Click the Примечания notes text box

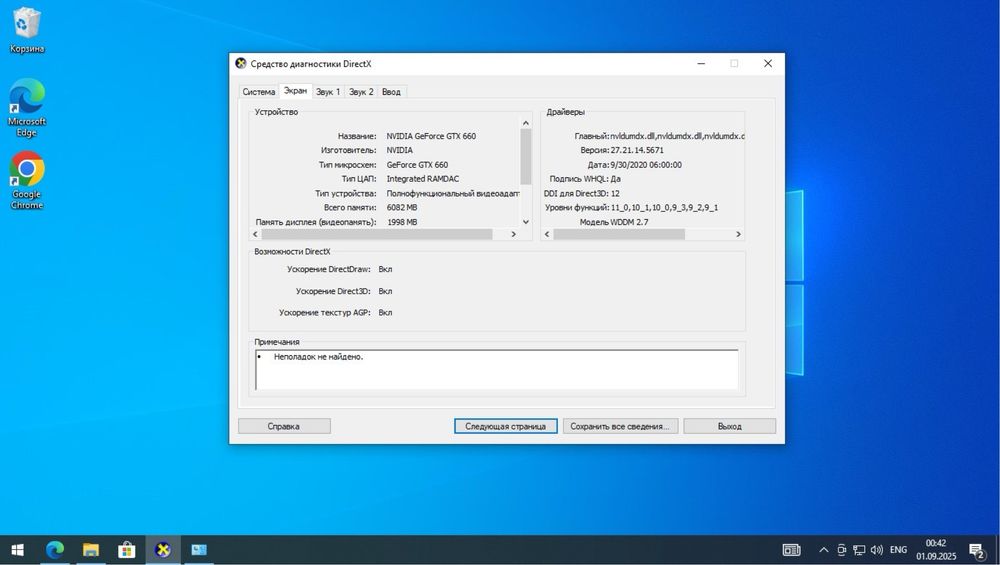click(497, 369)
